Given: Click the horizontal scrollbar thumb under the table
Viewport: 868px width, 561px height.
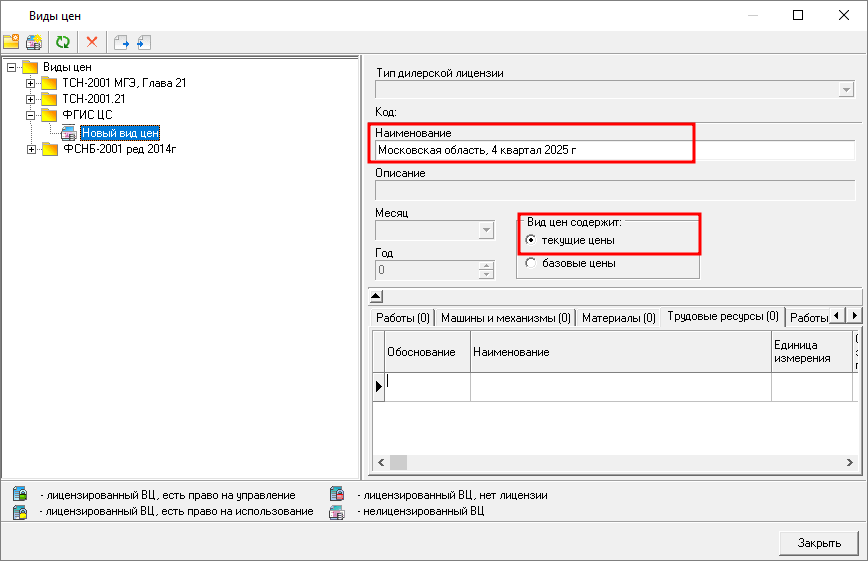Looking at the screenshot, I should (398, 462).
